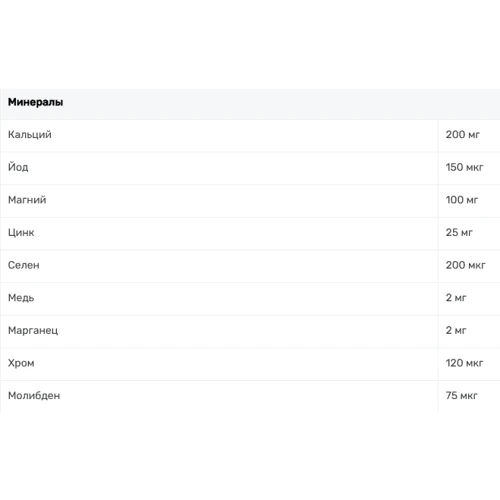Select the Медь row label
This screenshot has width=500, height=500.
pos(21,298)
